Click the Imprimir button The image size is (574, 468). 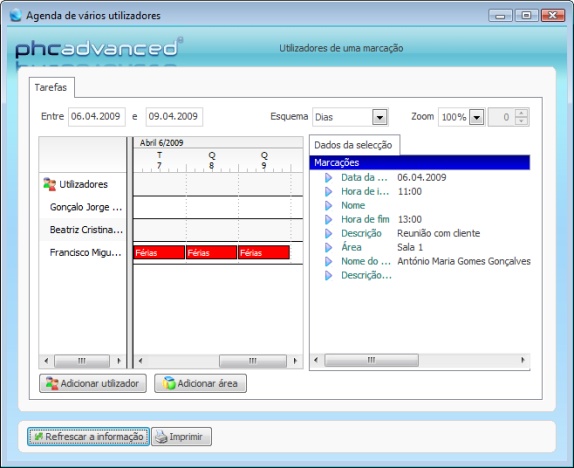pyautogui.click(x=181, y=437)
